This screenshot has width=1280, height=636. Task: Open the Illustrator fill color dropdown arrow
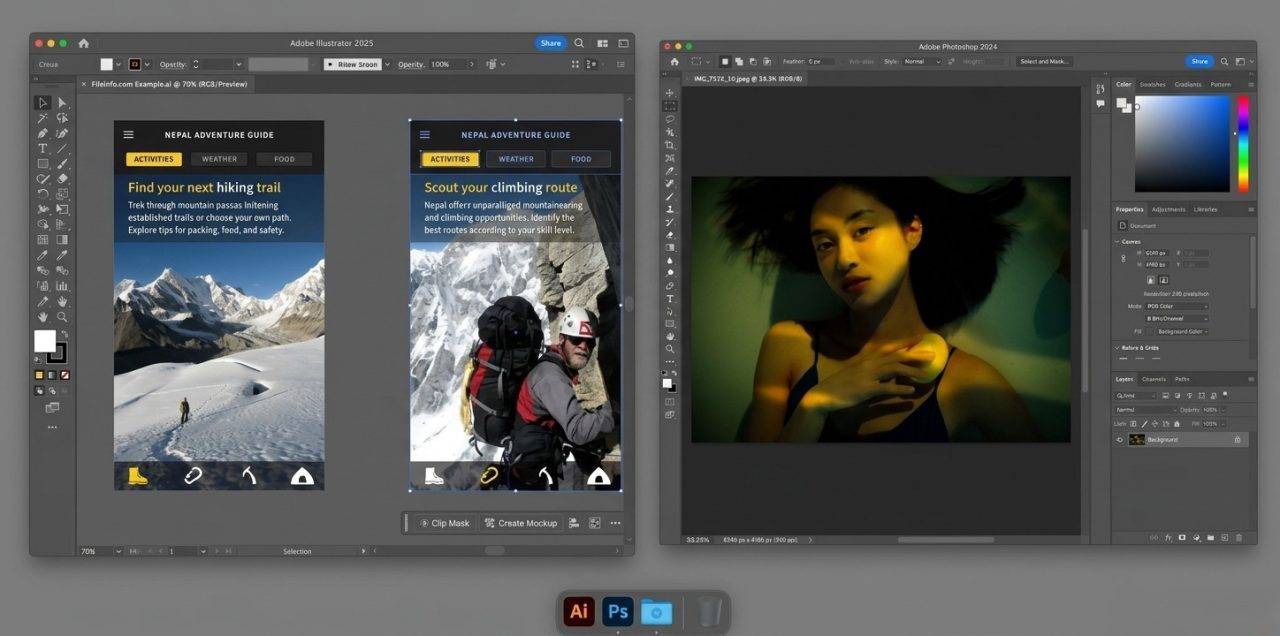120,64
